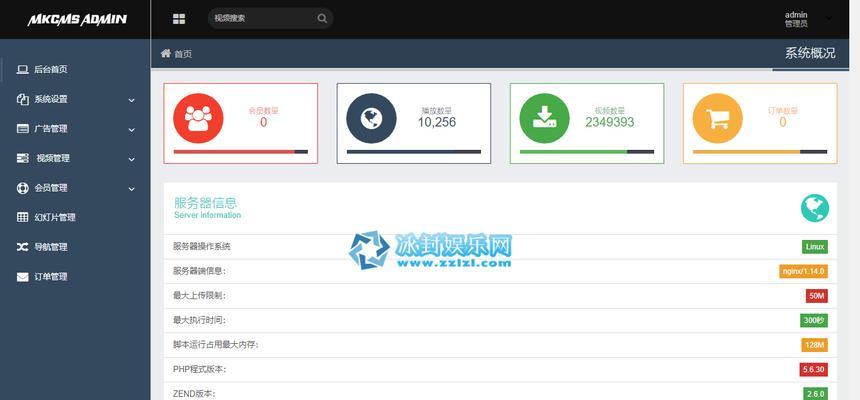Click the 幻灯片管理 table icon
The image size is (860, 400).
point(22,217)
